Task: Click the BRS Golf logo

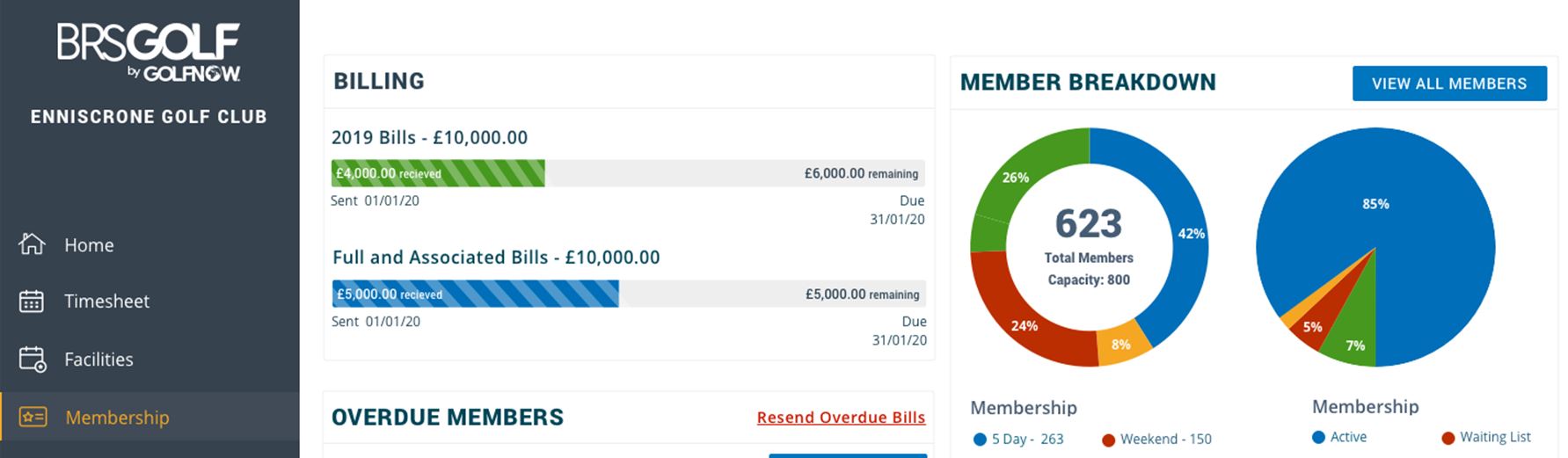Action: pyautogui.click(x=149, y=53)
